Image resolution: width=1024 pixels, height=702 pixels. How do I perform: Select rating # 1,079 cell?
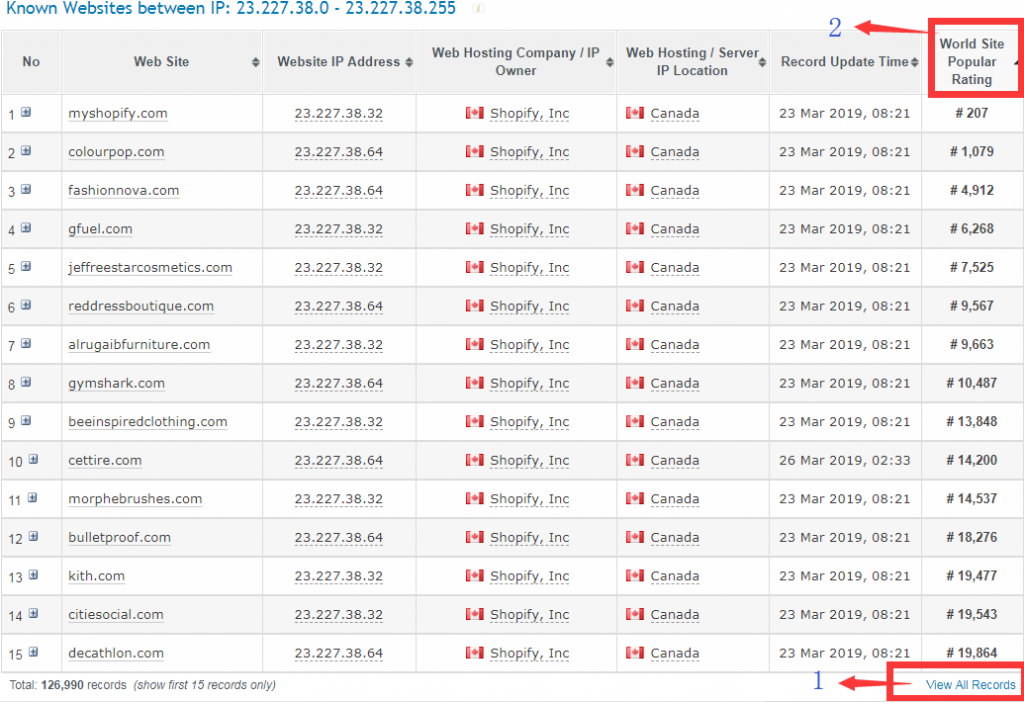click(972, 151)
